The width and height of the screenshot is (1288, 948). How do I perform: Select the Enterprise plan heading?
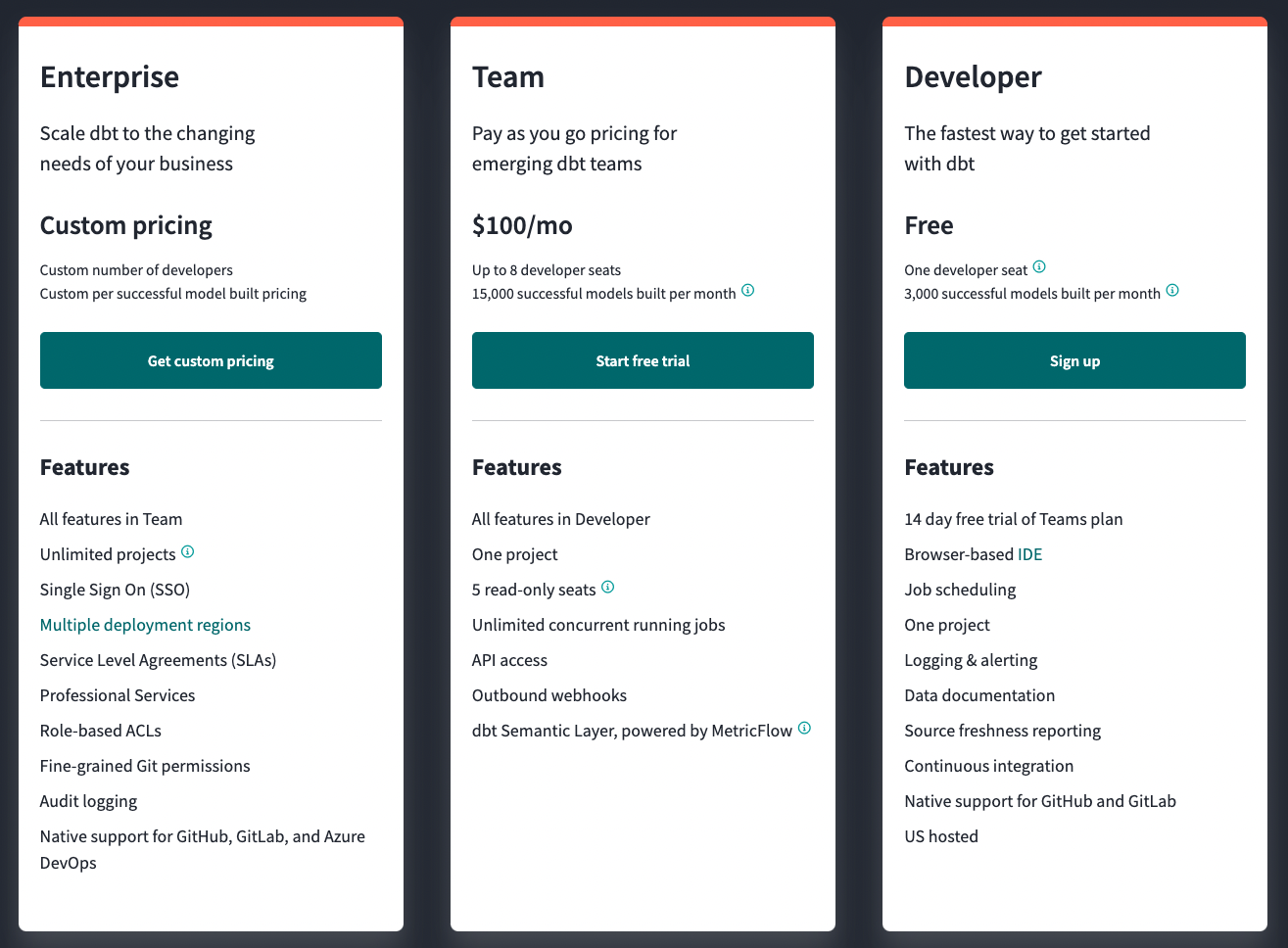click(110, 76)
